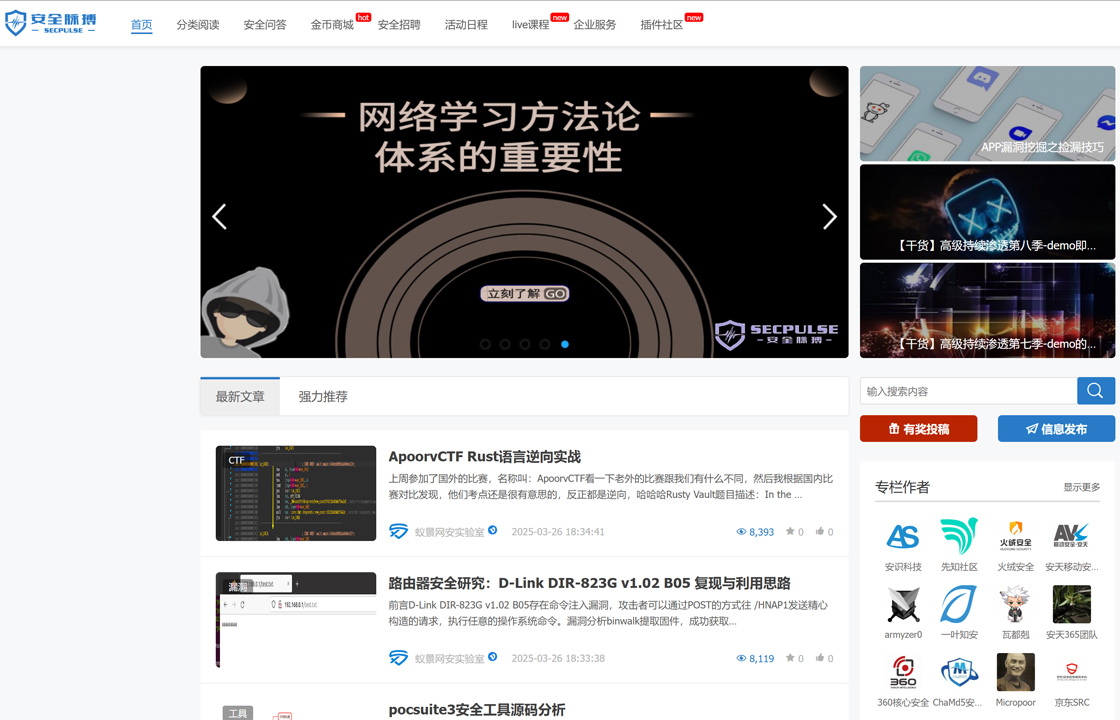The image size is (1120, 720).
Task: Click the 网络学习方法论 carousel banner image
Action: (524, 212)
